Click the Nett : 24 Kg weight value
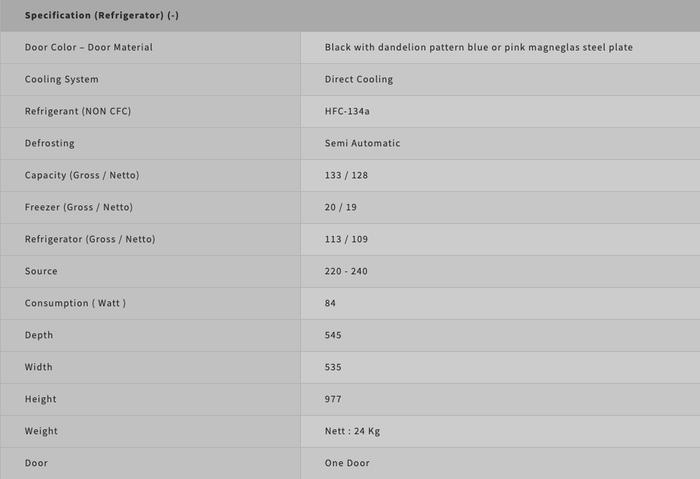Image resolution: width=700 pixels, height=479 pixels. [x=352, y=431]
